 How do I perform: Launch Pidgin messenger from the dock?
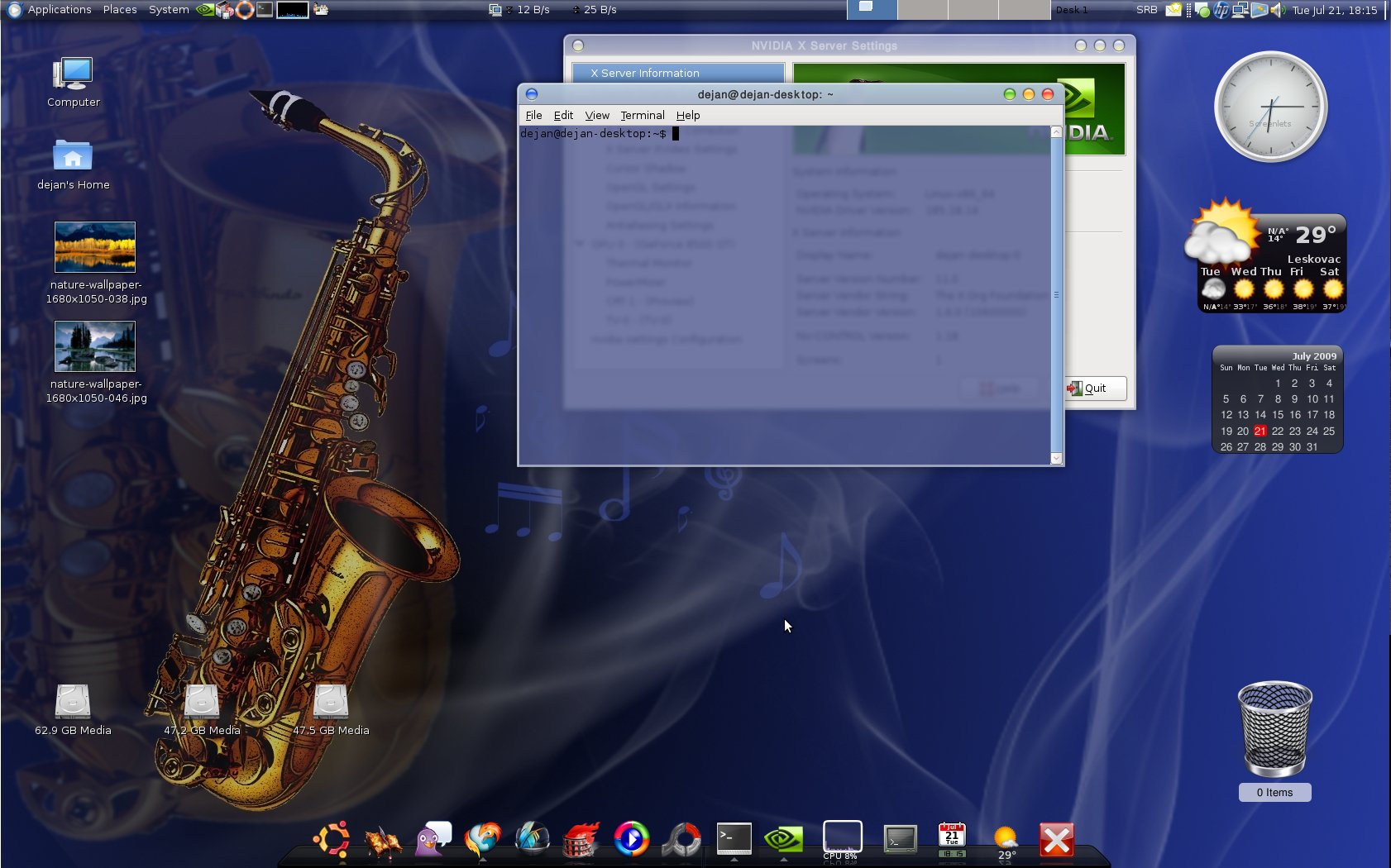pos(433,839)
